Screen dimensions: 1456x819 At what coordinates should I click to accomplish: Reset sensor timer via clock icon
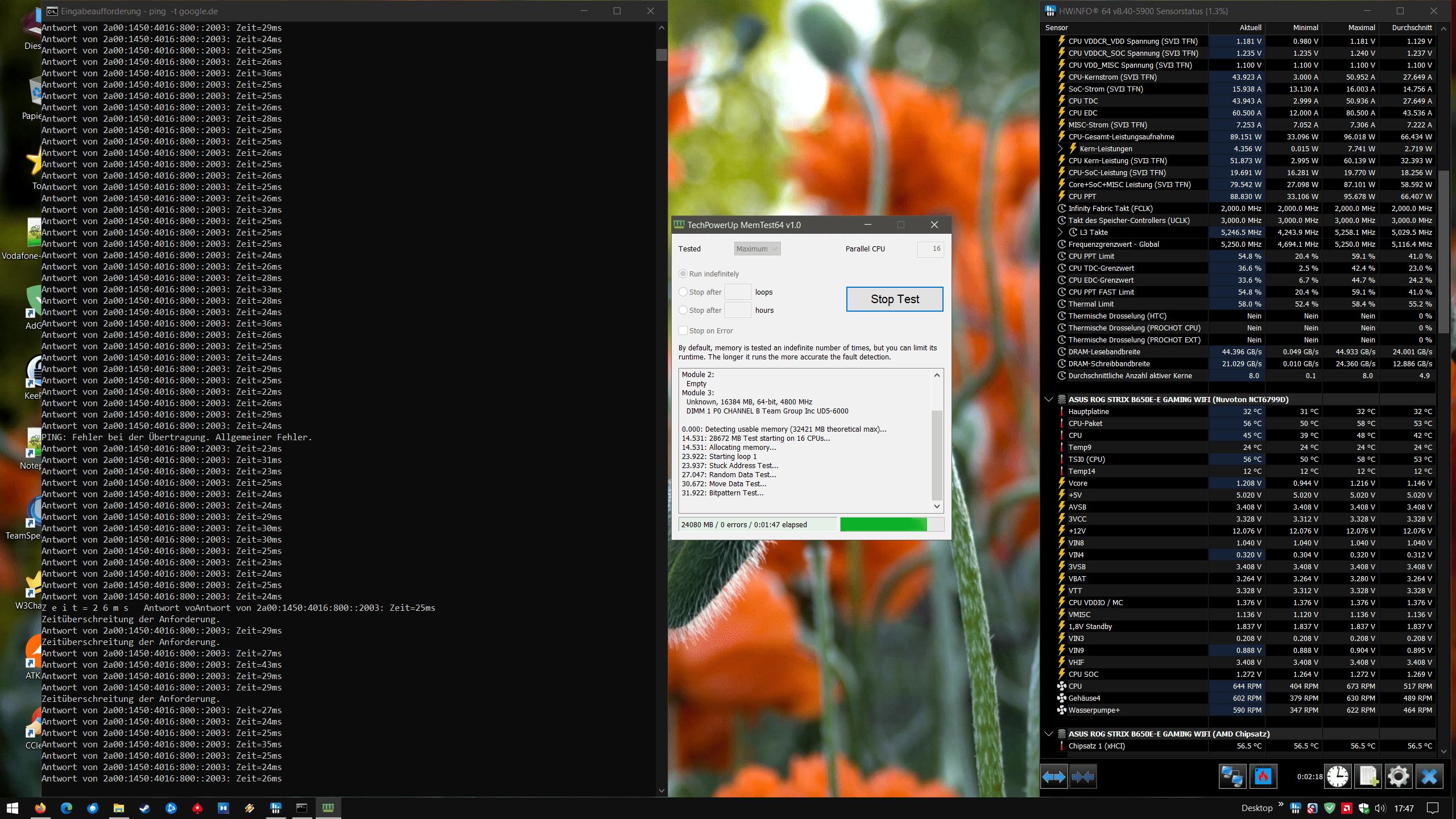coord(1338,777)
